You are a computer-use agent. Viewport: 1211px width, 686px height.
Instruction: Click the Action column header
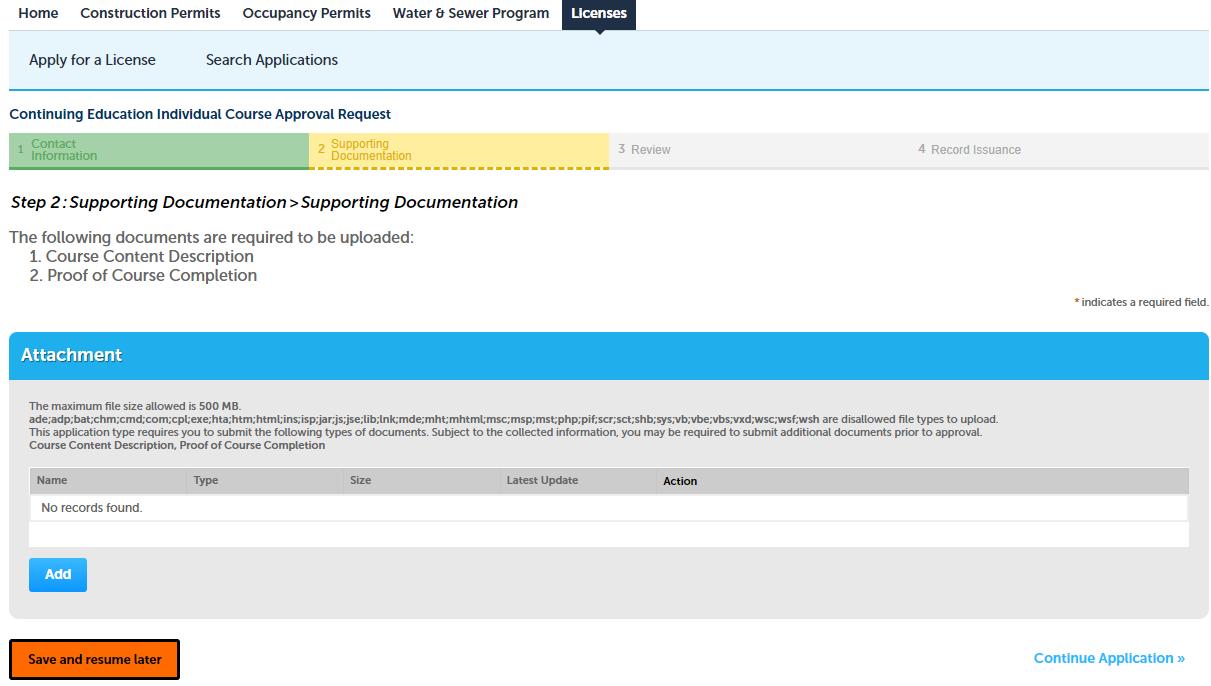[x=680, y=481]
